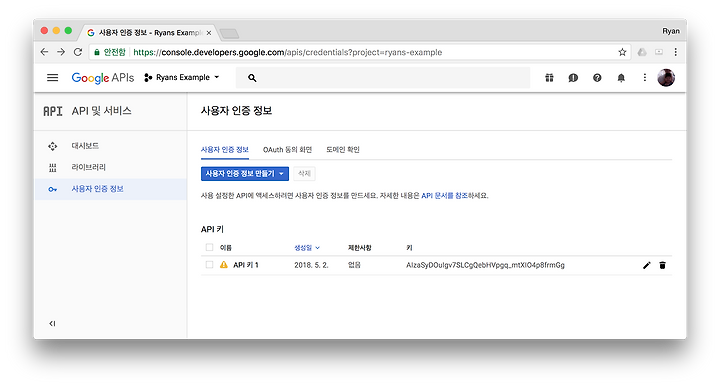Click the 제한사항 column header

(x=360, y=248)
